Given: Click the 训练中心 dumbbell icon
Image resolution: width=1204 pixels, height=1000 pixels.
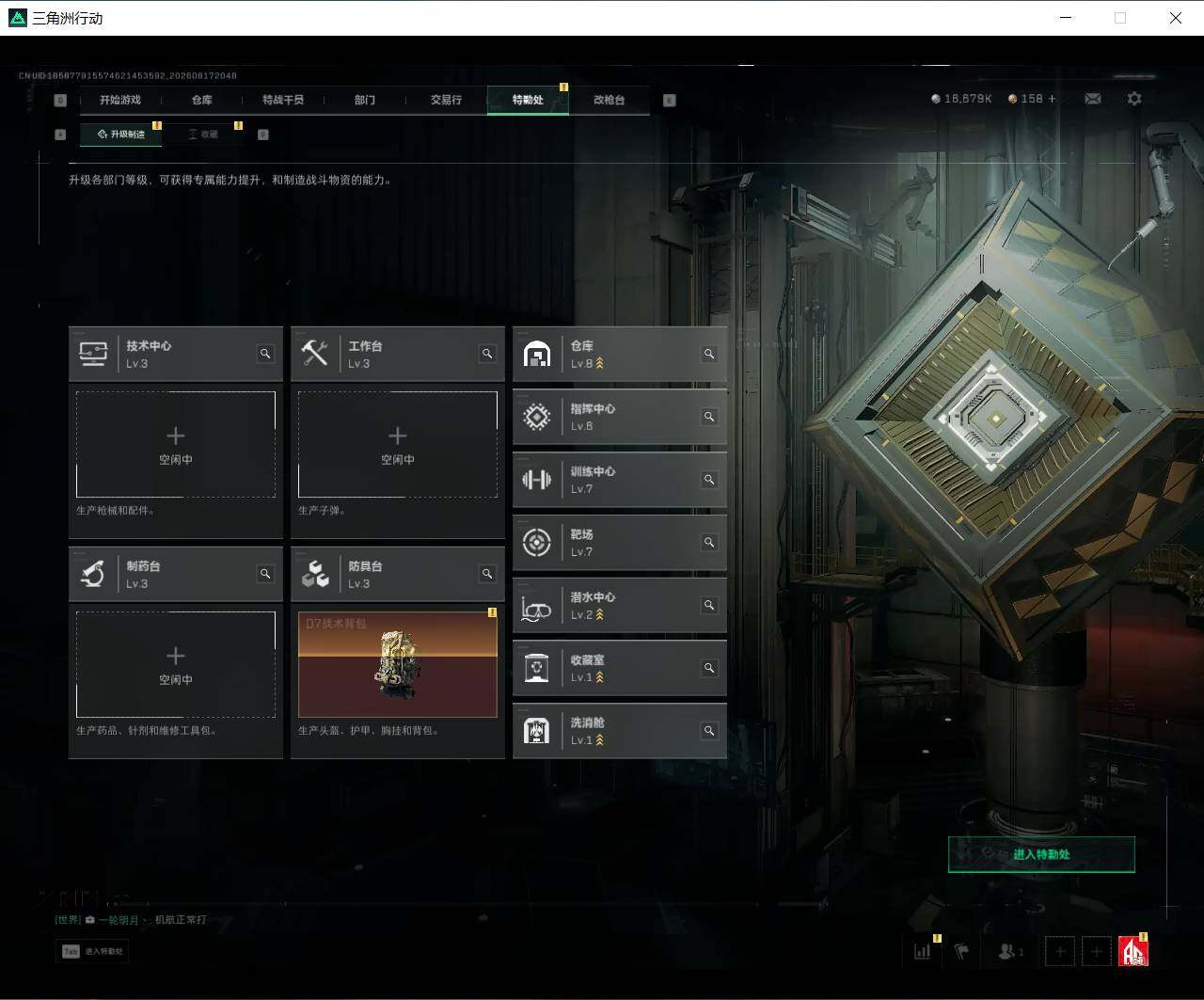Looking at the screenshot, I should click(x=536, y=480).
